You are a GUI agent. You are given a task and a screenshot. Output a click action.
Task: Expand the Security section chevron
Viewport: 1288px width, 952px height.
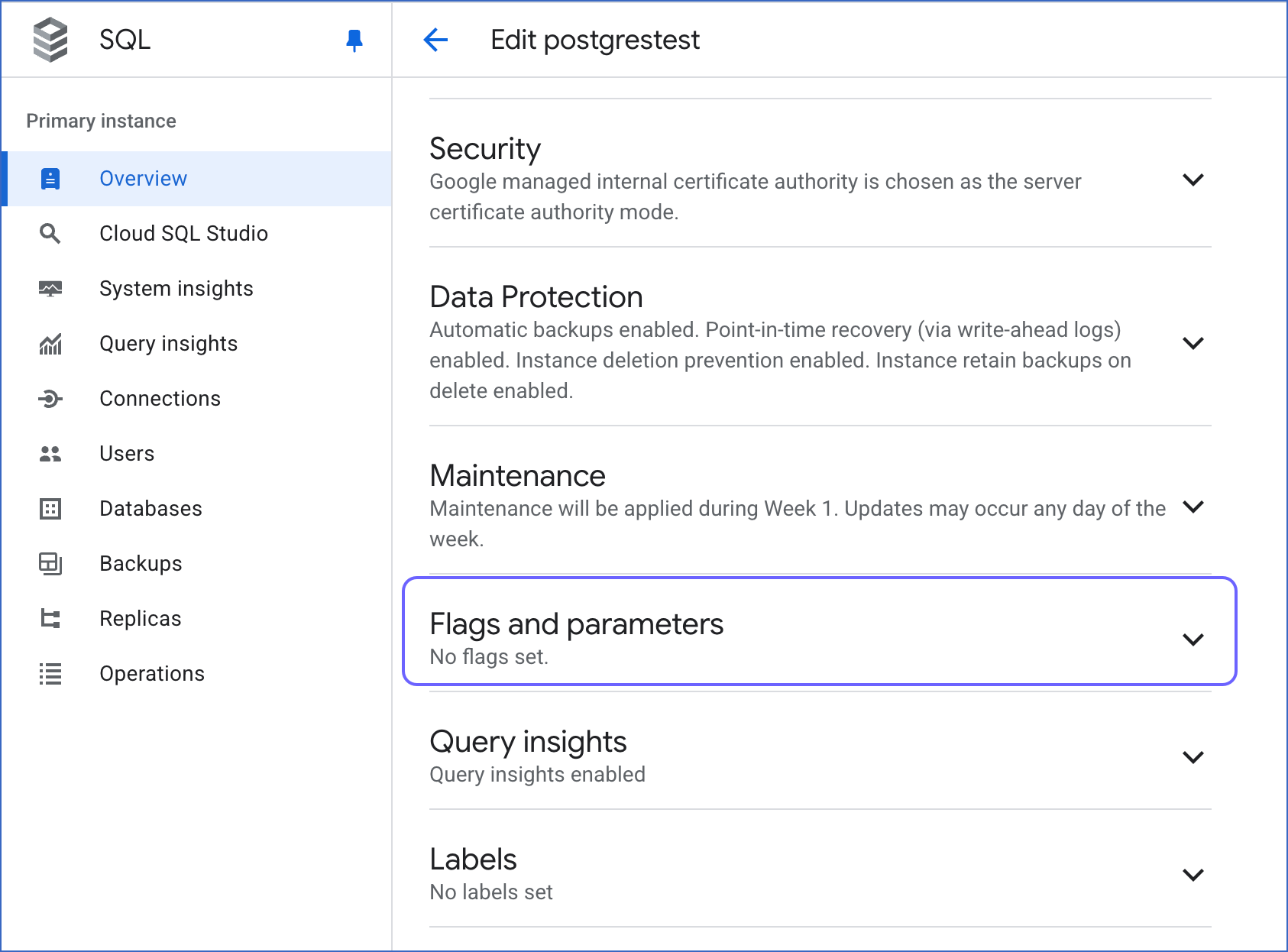[1193, 180]
